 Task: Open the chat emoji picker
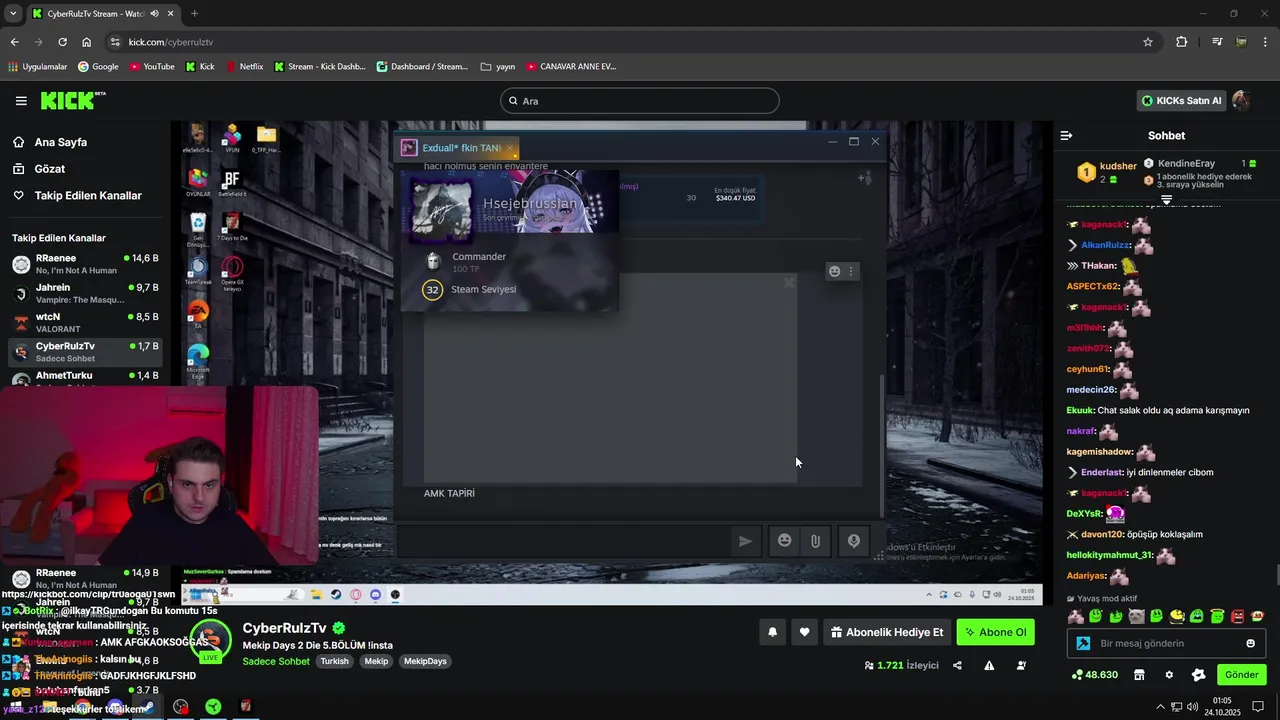click(x=1250, y=643)
